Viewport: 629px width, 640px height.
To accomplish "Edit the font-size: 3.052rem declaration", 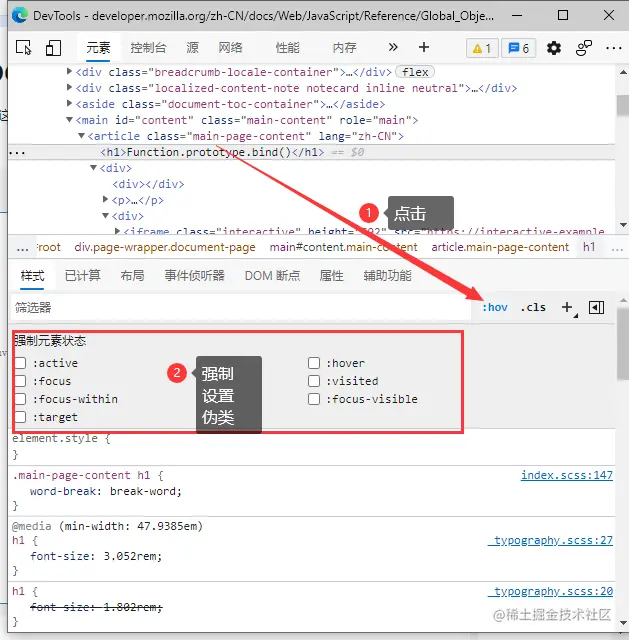I will pyautogui.click(x=96, y=556).
